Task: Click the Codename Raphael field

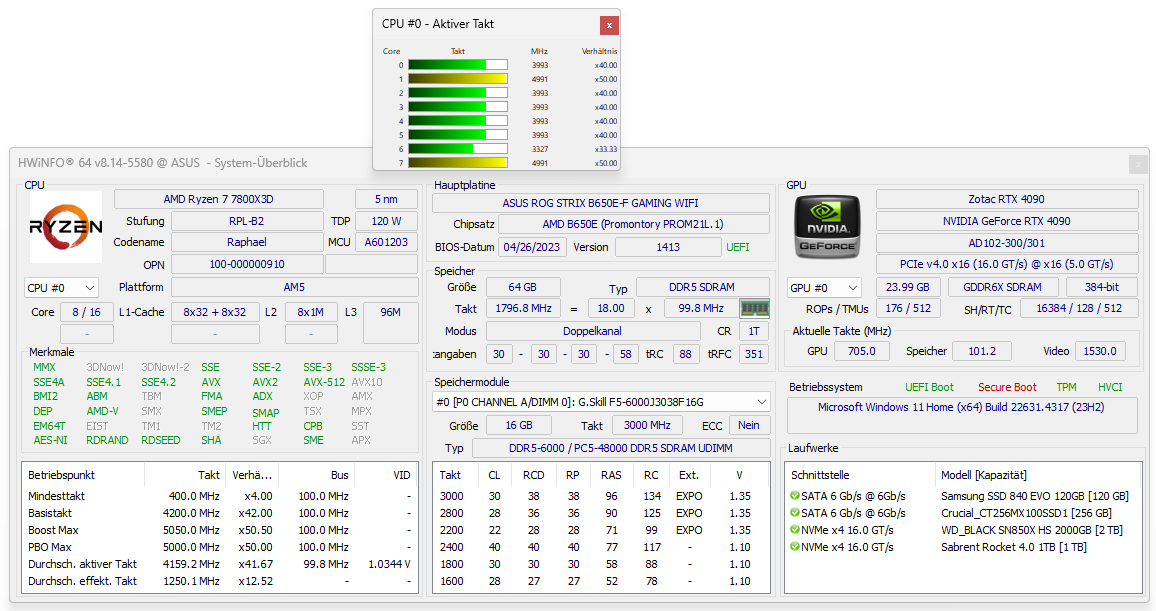Action: (x=246, y=242)
